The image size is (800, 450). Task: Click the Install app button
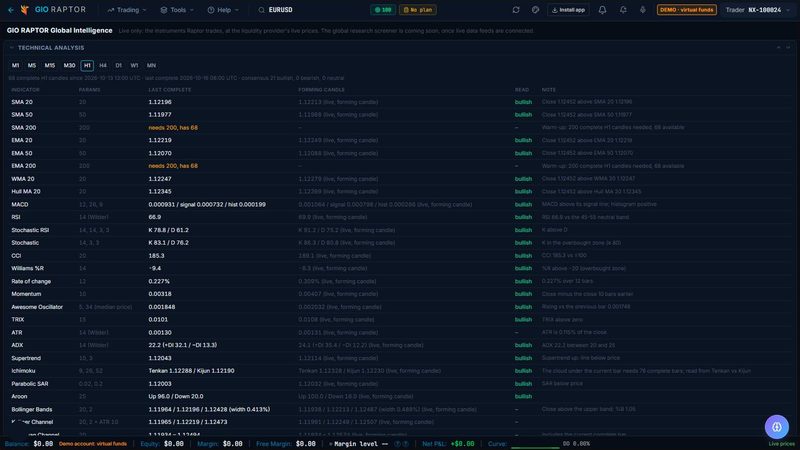coord(568,10)
